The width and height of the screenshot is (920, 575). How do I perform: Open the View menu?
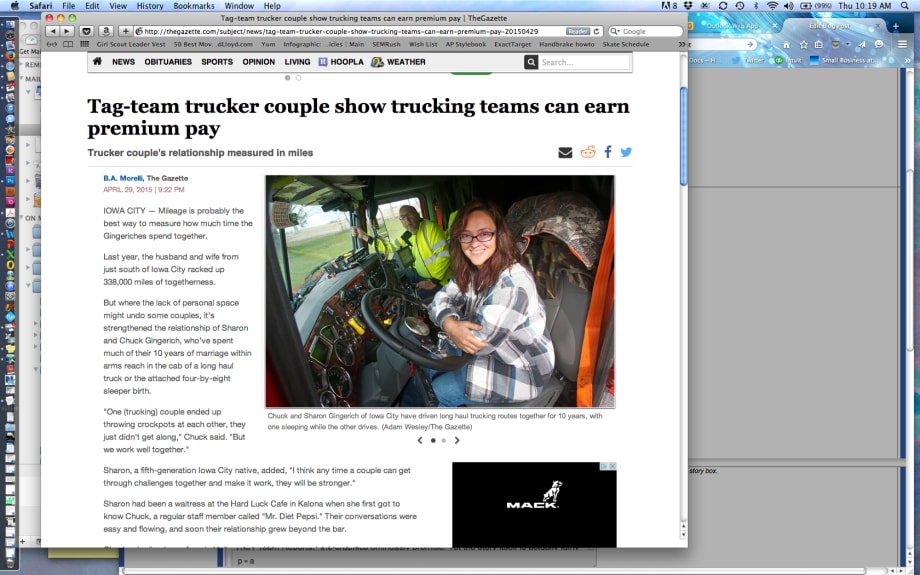[118, 5]
